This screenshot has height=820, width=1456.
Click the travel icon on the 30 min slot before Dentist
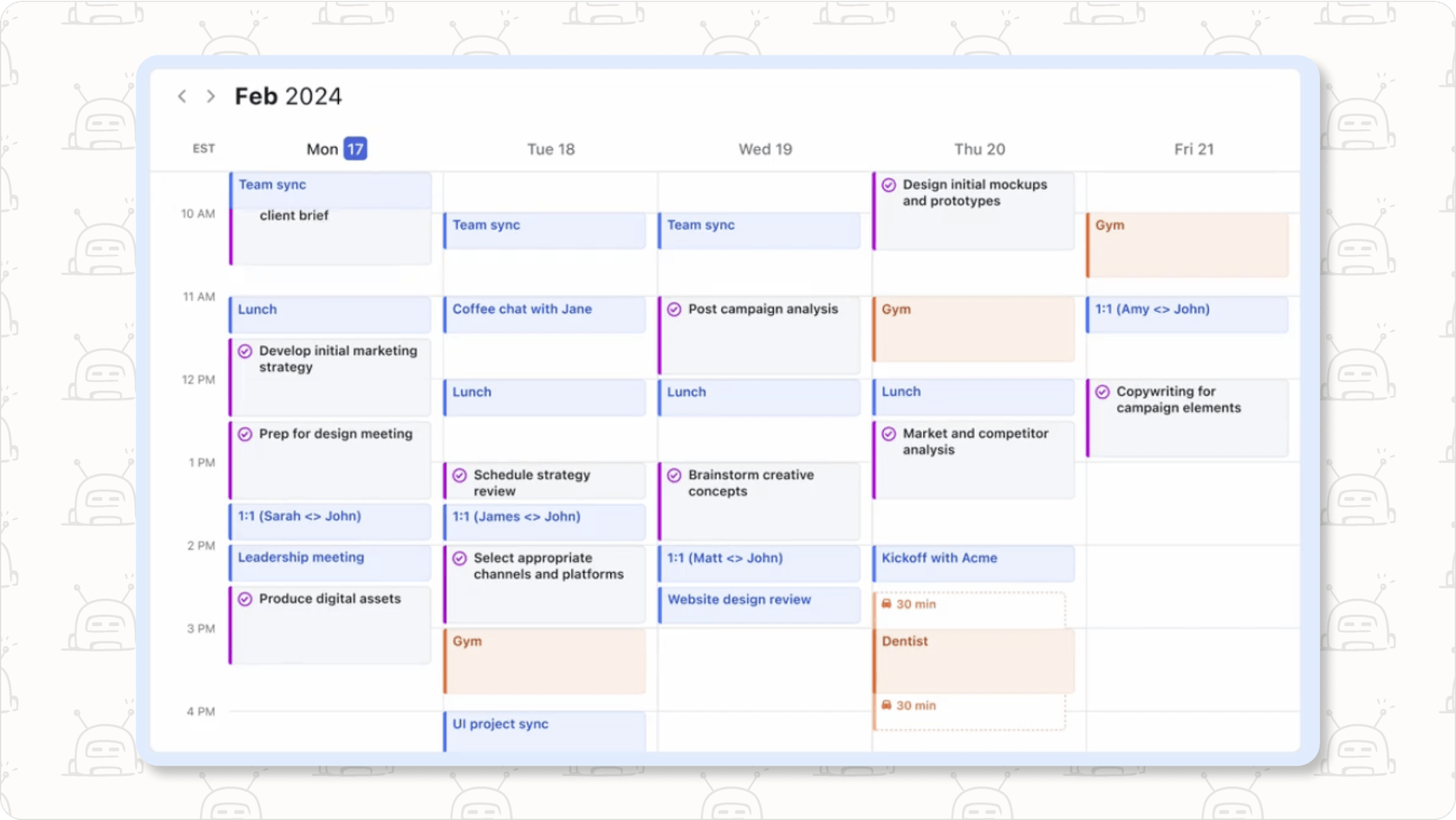887,604
